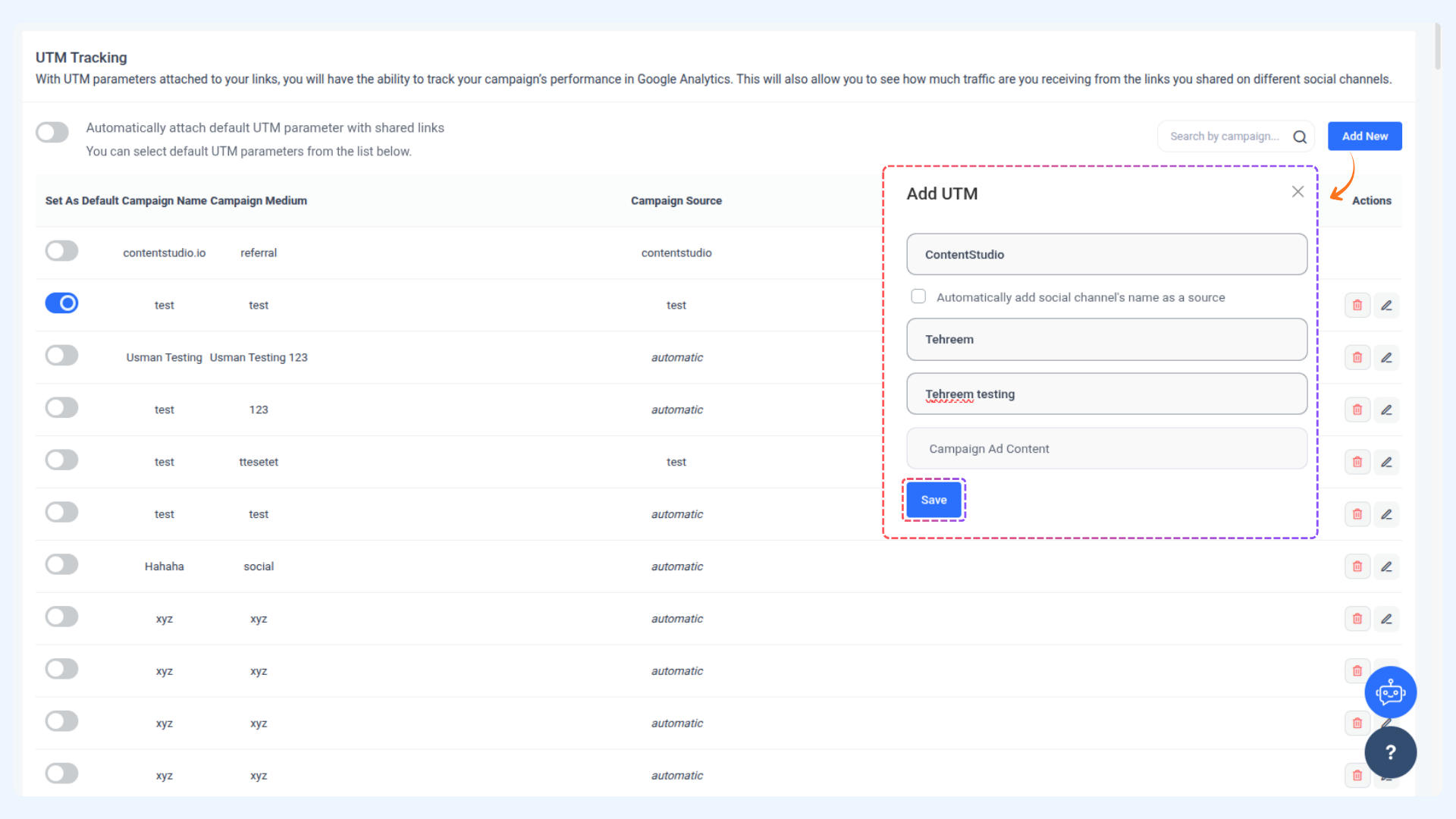Enable Hahaha campaign as default
Viewport: 1456px width, 819px height.
61,564
